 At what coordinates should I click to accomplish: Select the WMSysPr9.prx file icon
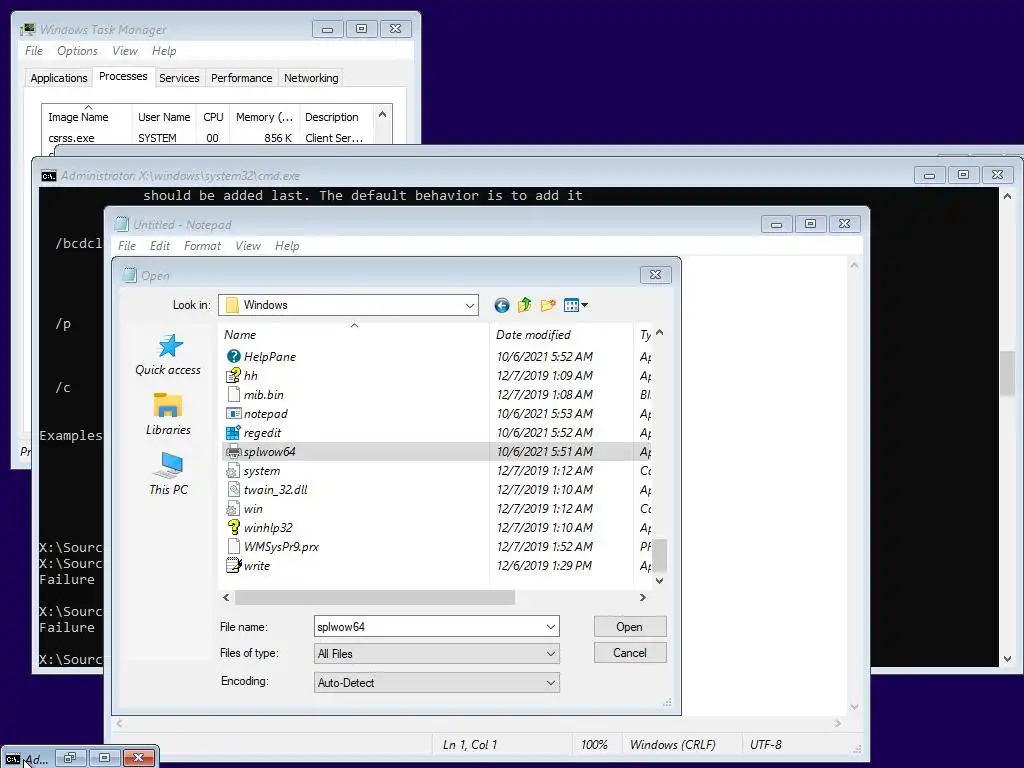(x=233, y=547)
